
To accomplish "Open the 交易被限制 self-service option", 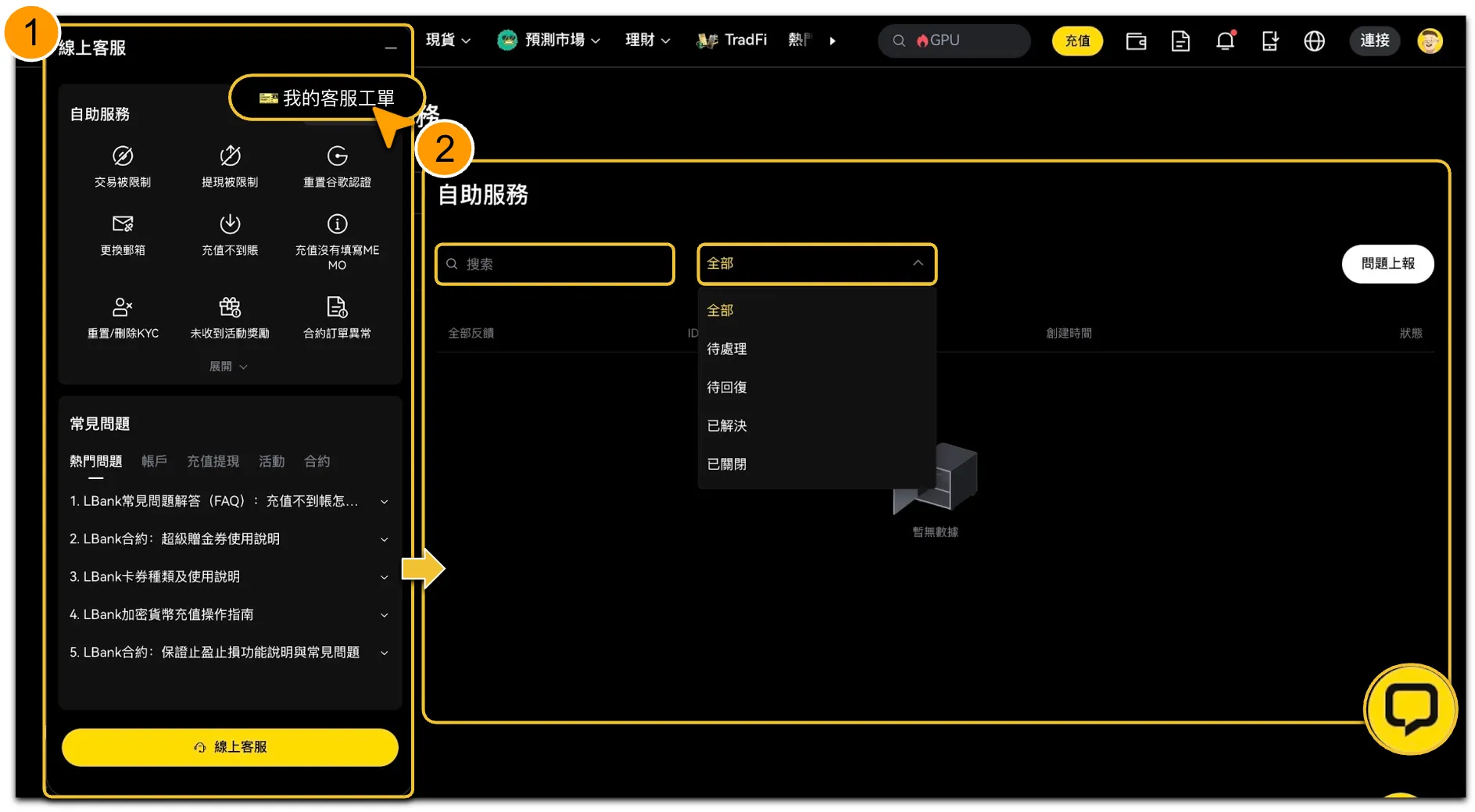I will [123, 166].
